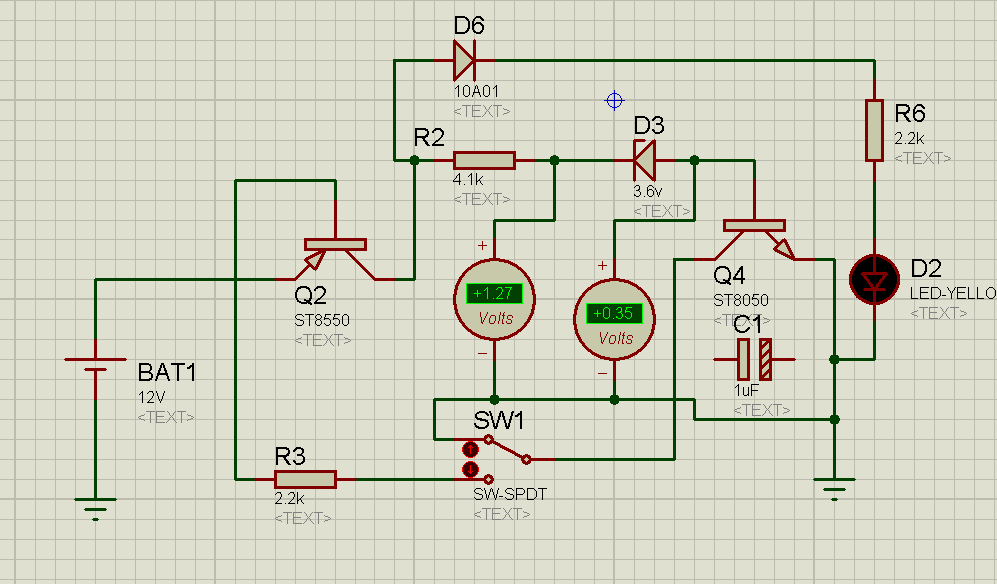Click the LED-YELLO part name text
Viewport: 997px width, 584px height.
click(x=953, y=293)
